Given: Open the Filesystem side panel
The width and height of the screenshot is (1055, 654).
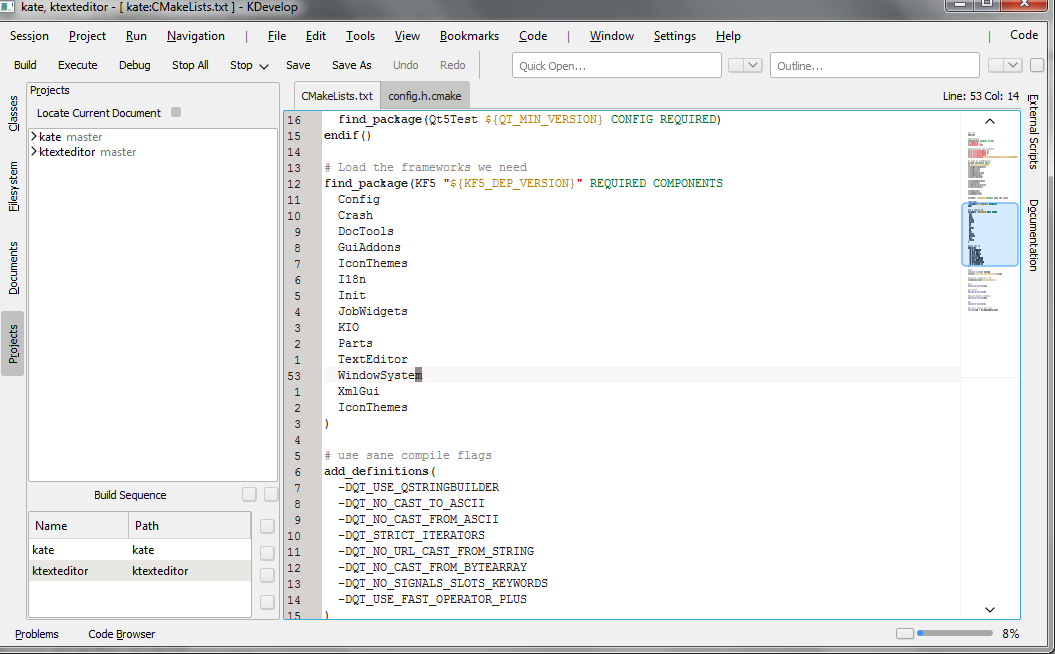Looking at the screenshot, I should [x=13, y=186].
